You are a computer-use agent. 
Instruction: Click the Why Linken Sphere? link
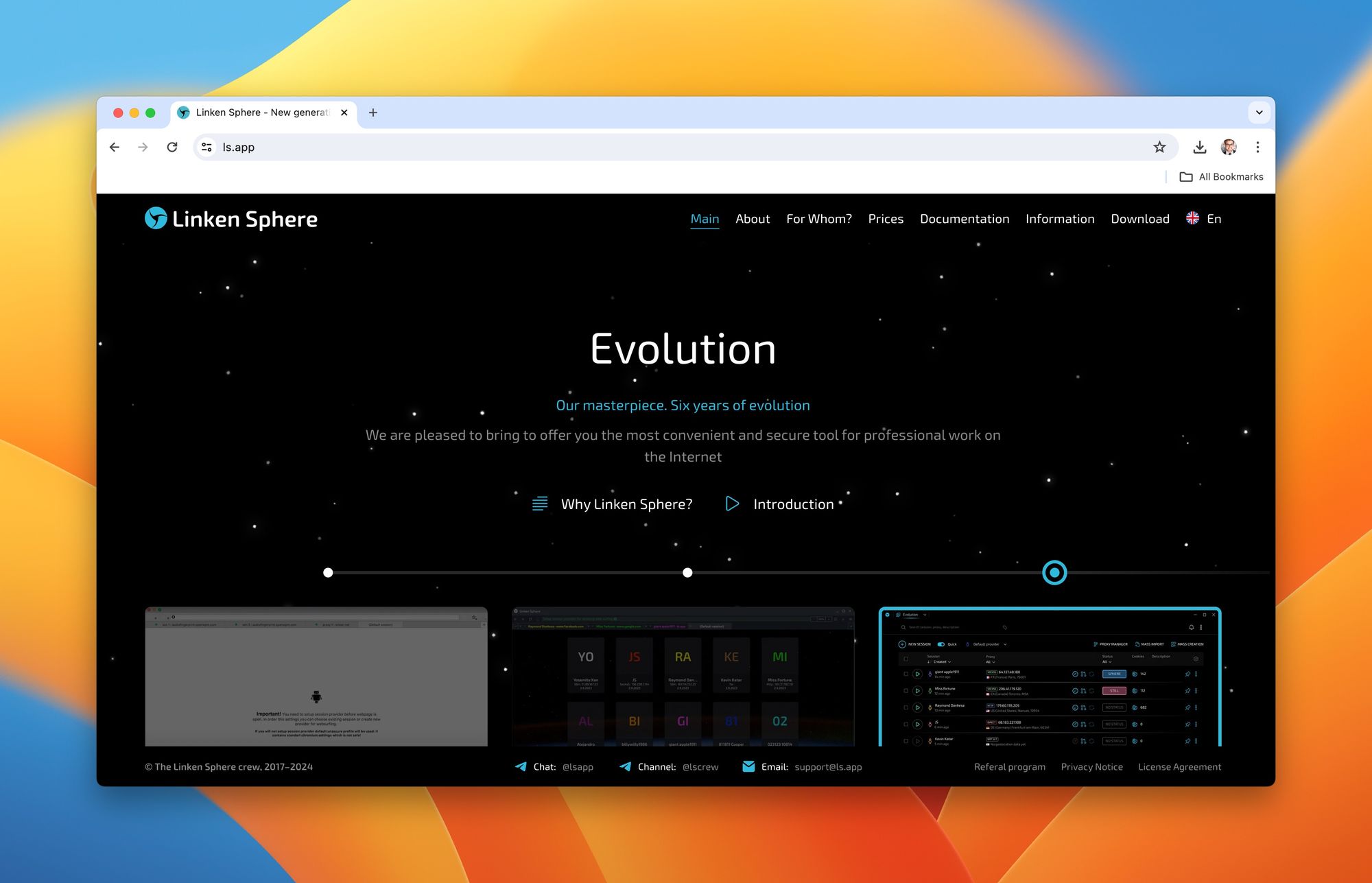626,504
